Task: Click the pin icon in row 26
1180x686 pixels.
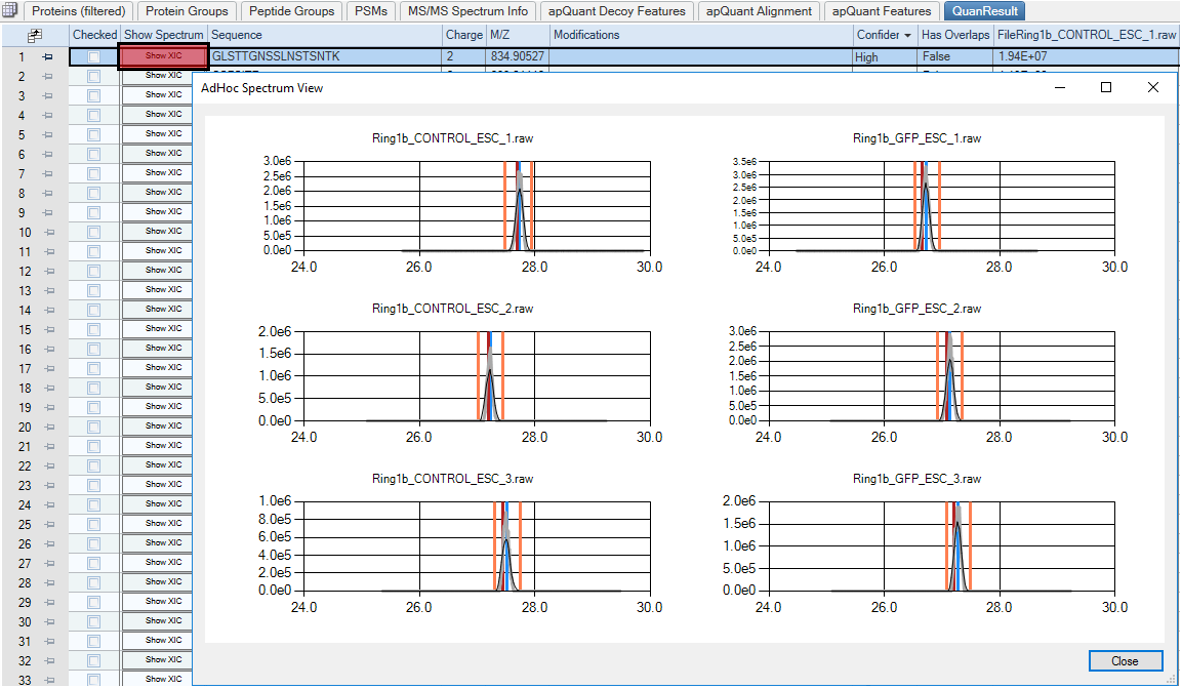Action: [x=50, y=545]
